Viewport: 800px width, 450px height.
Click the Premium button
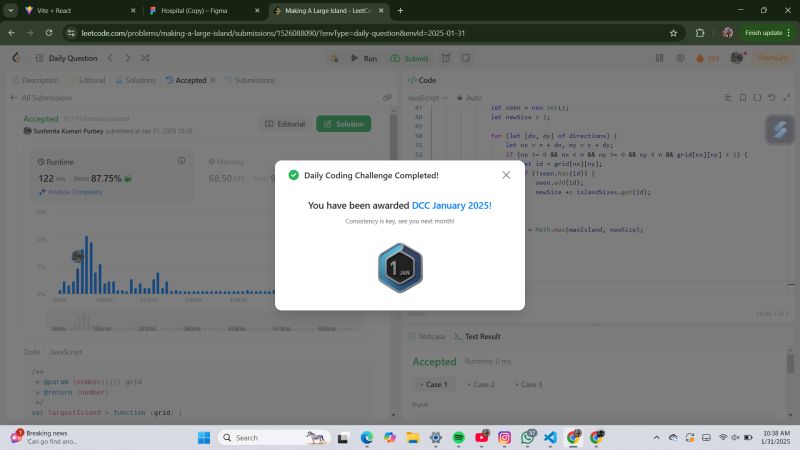tap(772, 58)
